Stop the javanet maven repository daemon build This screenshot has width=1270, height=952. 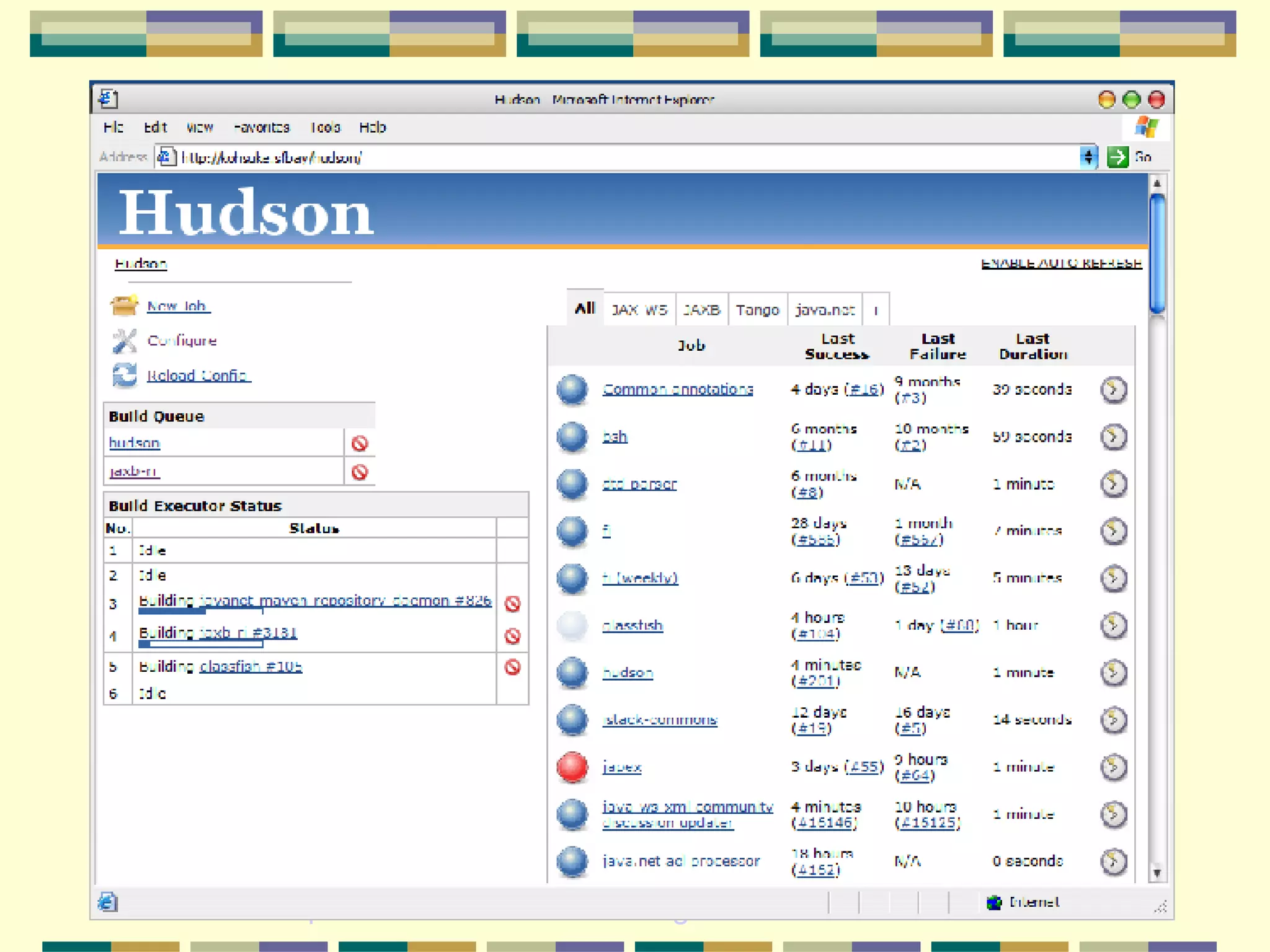512,604
